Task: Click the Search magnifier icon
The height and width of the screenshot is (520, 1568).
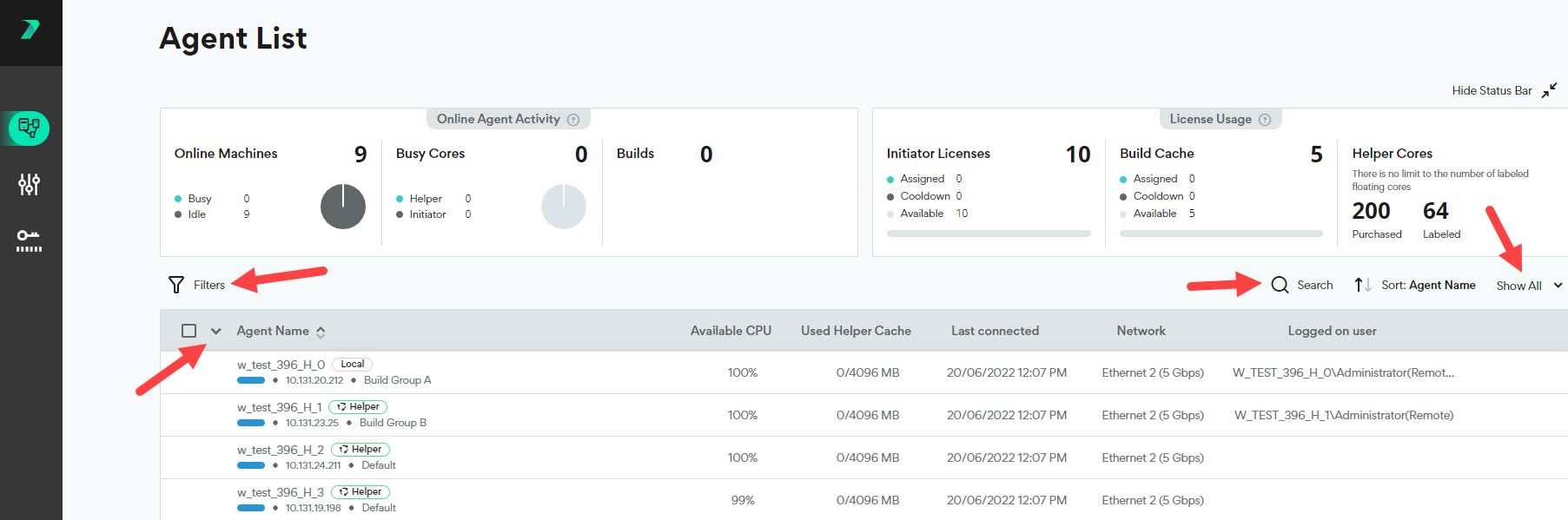Action: pos(1280,285)
